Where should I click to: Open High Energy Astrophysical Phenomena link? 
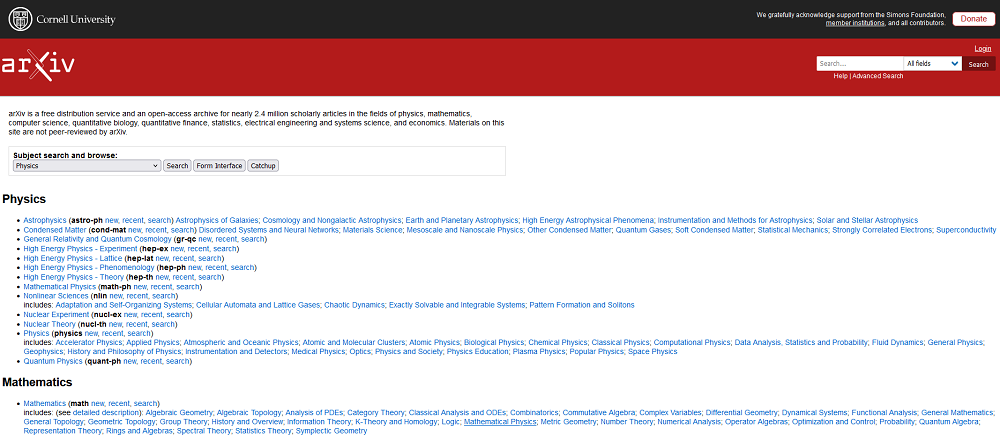coord(588,220)
